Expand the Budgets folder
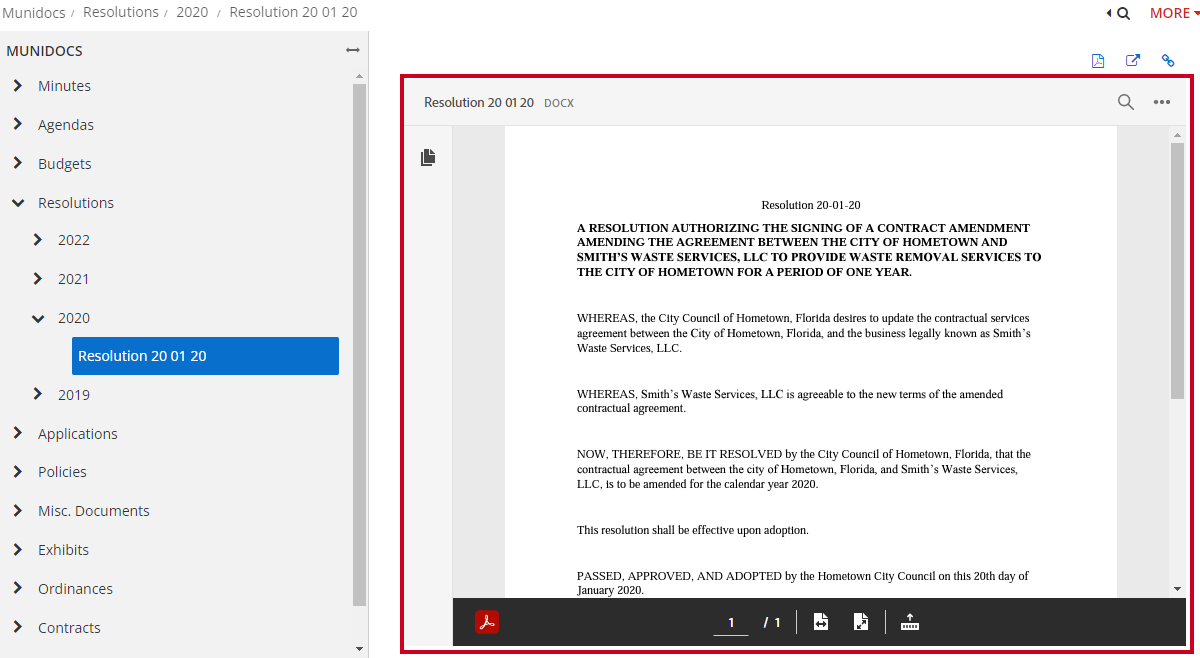Screen dimensions: 1200x658 [x=18, y=163]
